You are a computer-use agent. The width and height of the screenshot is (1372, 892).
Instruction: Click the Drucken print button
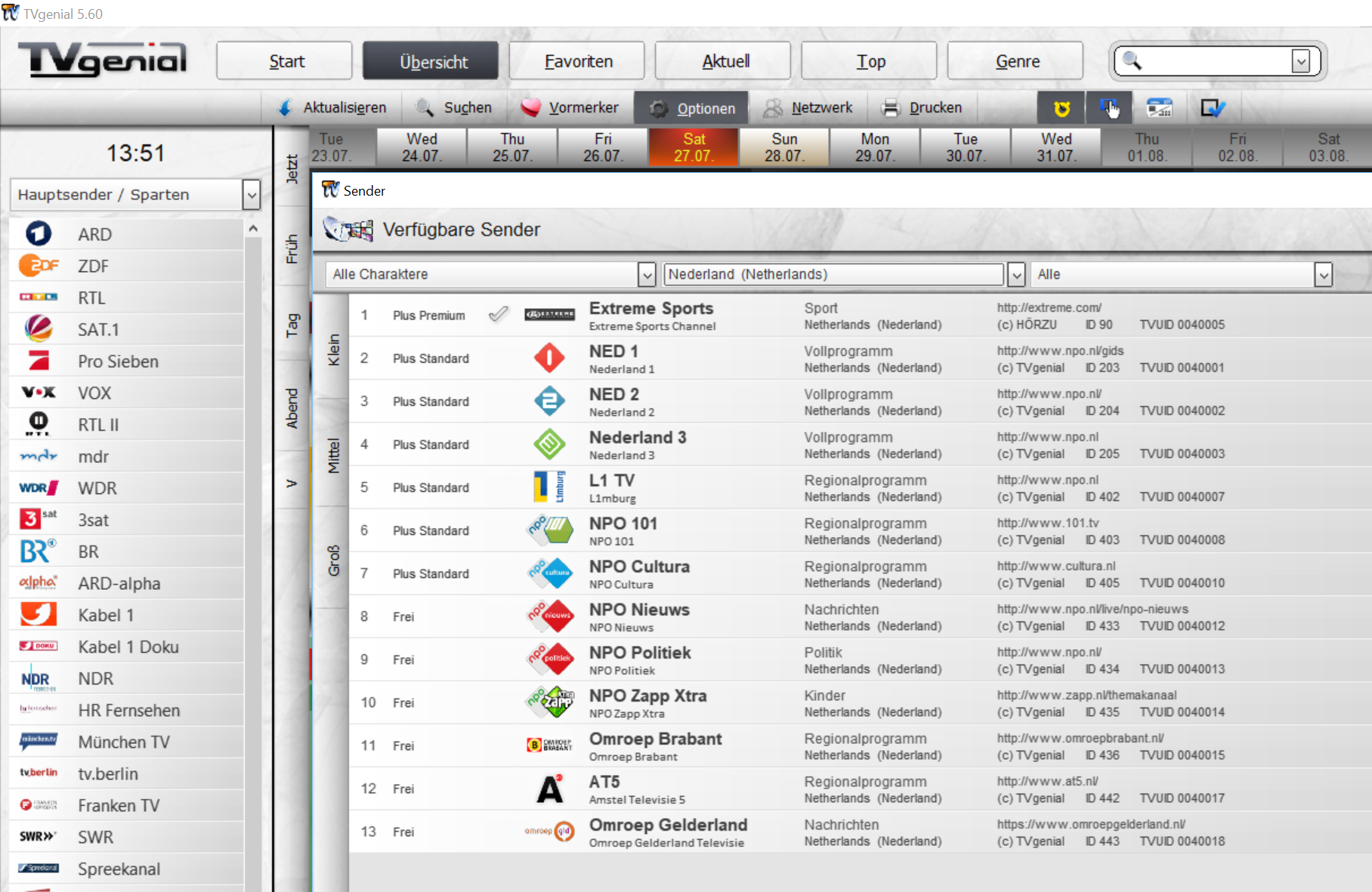(x=922, y=108)
